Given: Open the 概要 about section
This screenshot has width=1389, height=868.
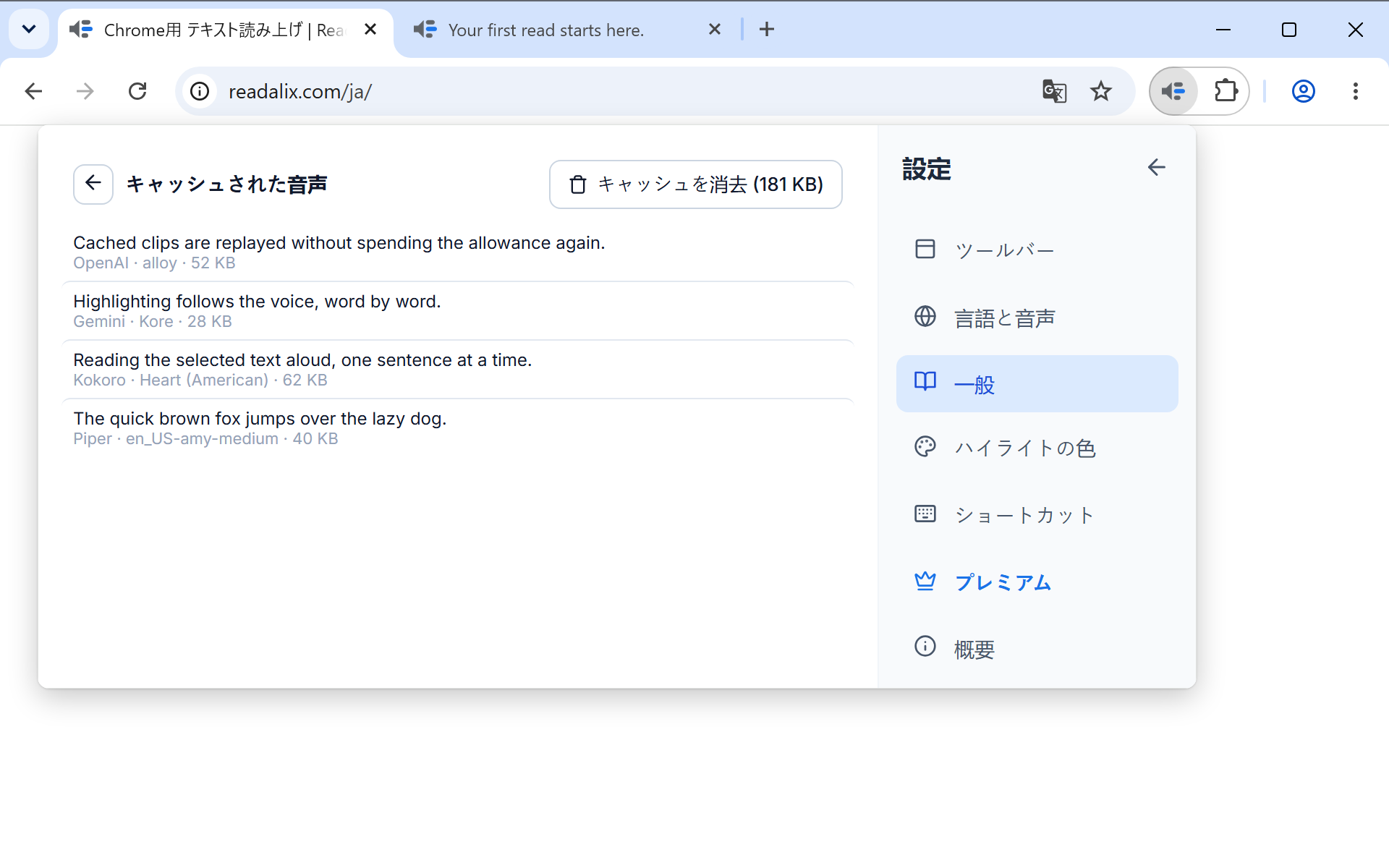Looking at the screenshot, I should point(1037,648).
